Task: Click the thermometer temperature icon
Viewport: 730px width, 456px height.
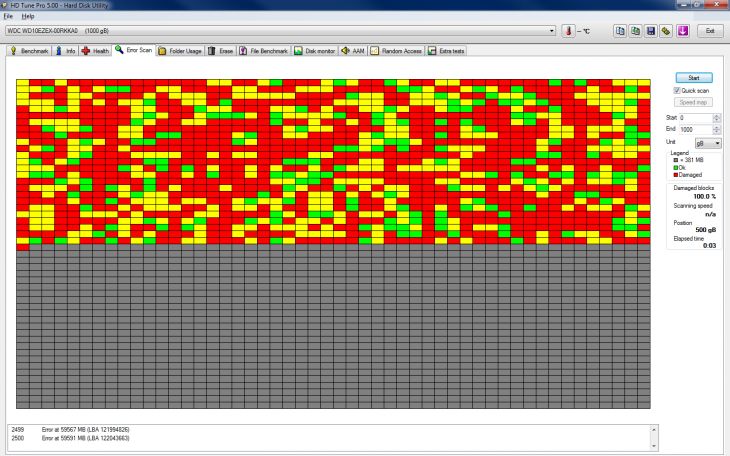Action: click(568, 31)
